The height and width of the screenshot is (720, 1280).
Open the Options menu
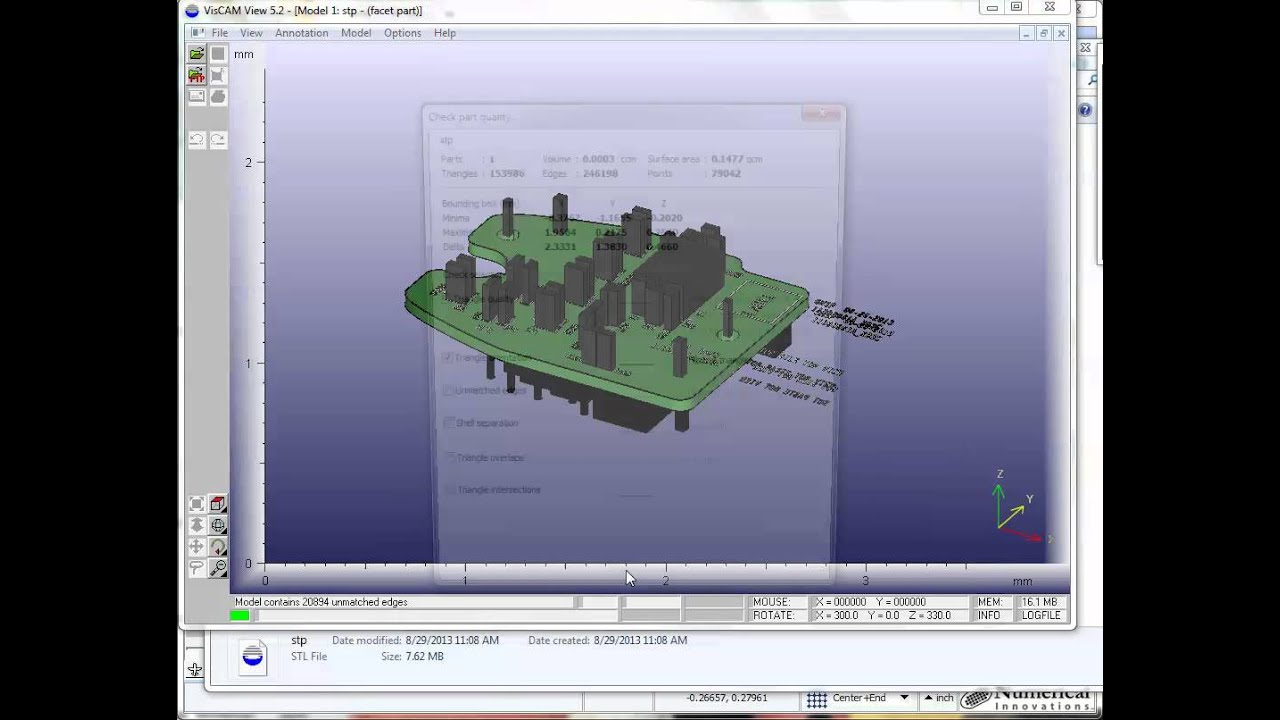(x=402, y=33)
